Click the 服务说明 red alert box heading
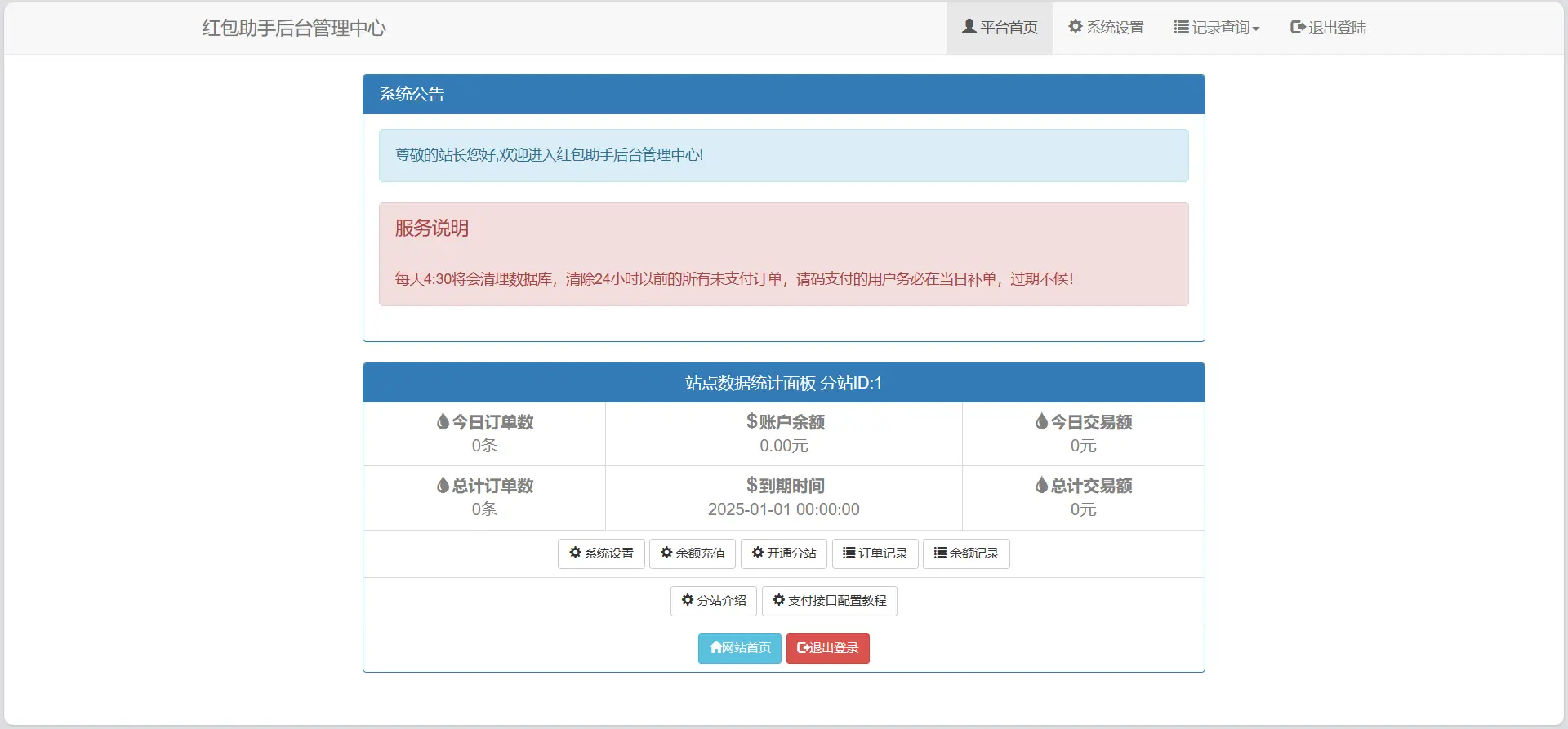The width and height of the screenshot is (1568, 729). (x=432, y=229)
